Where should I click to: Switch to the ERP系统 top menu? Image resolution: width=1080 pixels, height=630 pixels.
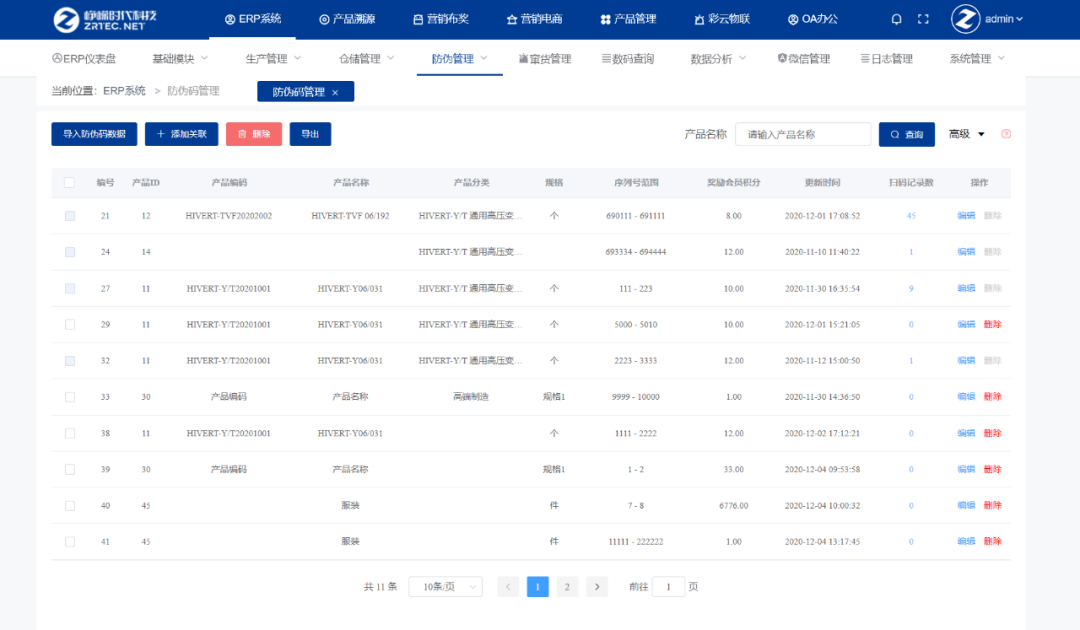click(255, 18)
